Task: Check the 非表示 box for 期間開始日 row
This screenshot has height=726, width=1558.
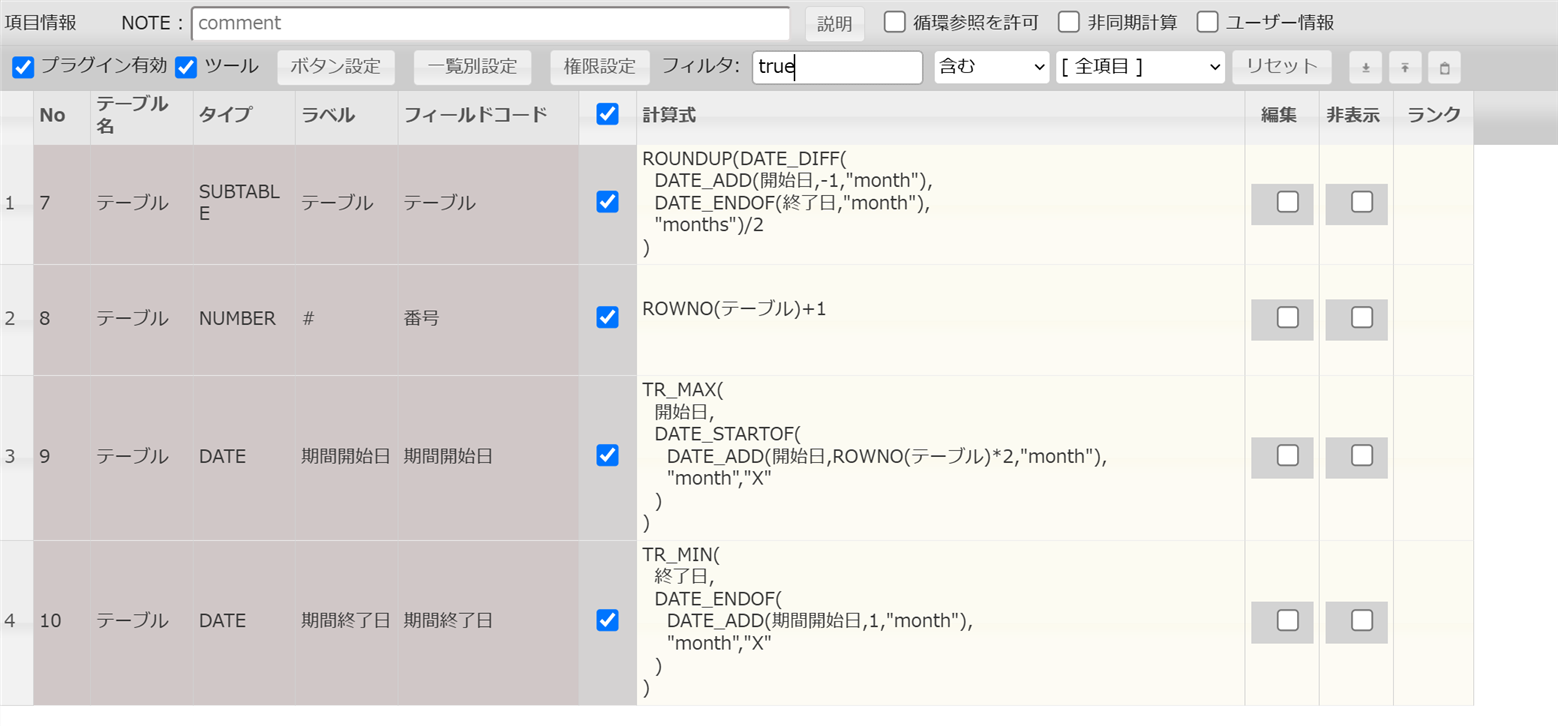Action: (x=1362, y=455)
